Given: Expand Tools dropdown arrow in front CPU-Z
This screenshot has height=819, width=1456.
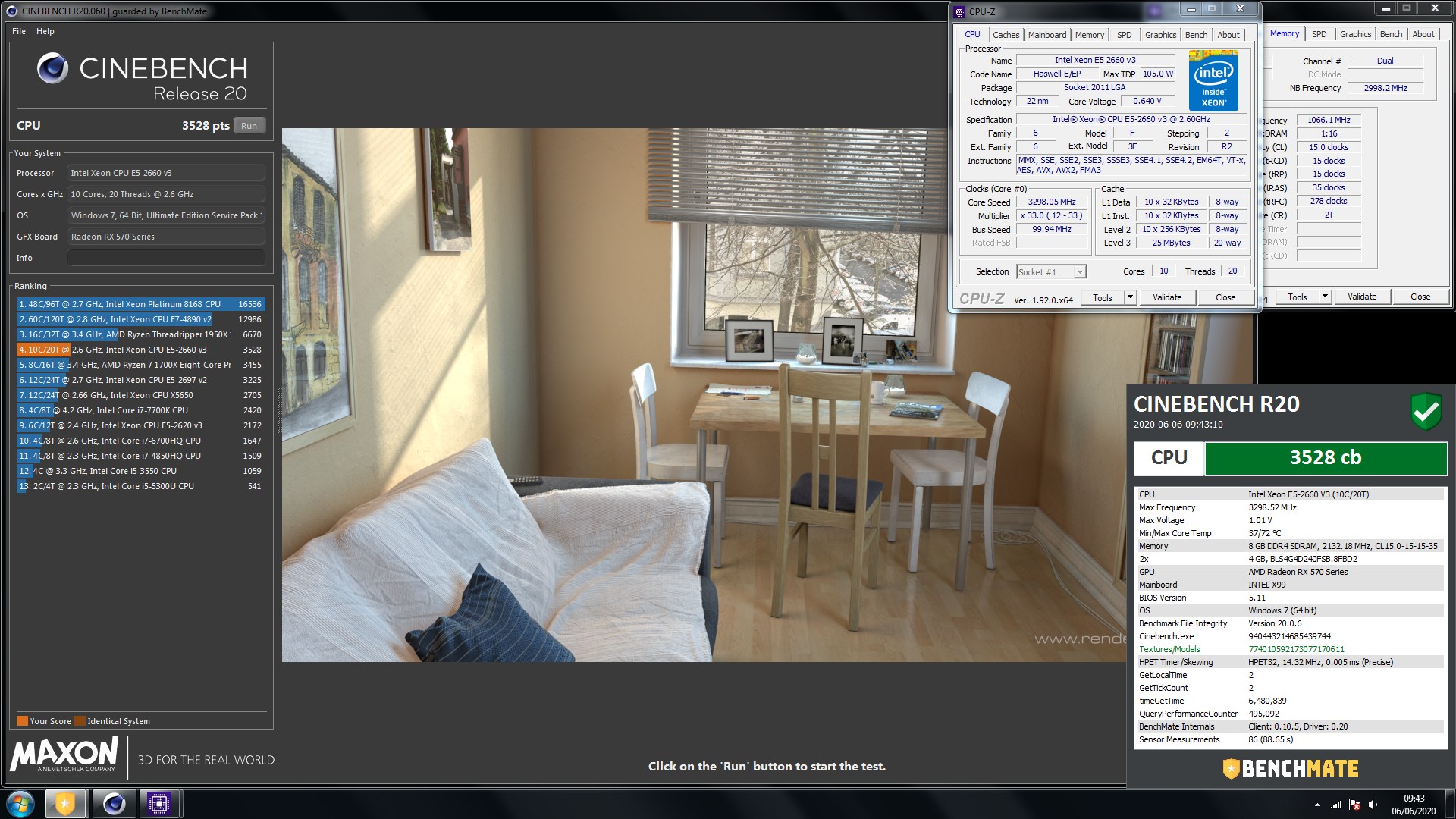Looking at the screenshot, I should coord(1130,298).
